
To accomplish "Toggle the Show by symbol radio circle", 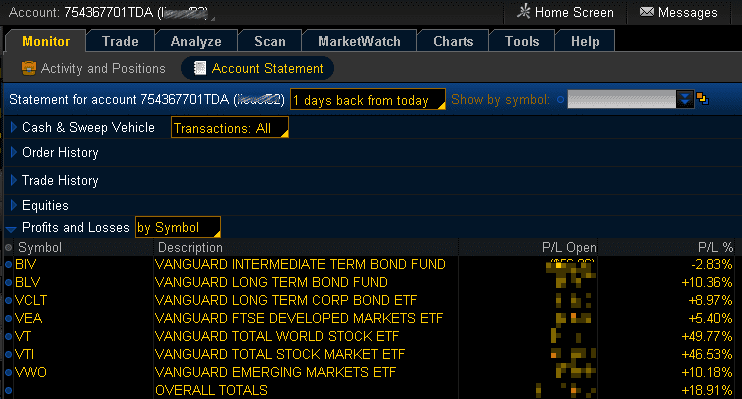I will coord(561,100).
